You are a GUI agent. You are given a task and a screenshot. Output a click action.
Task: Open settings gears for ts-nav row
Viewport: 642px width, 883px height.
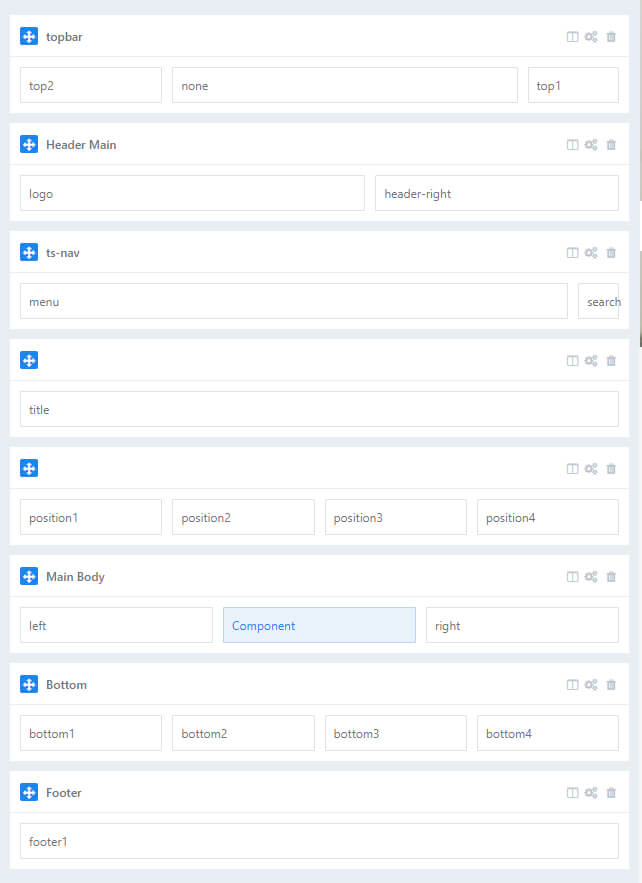pyautogui.click(x=591, y=253)
